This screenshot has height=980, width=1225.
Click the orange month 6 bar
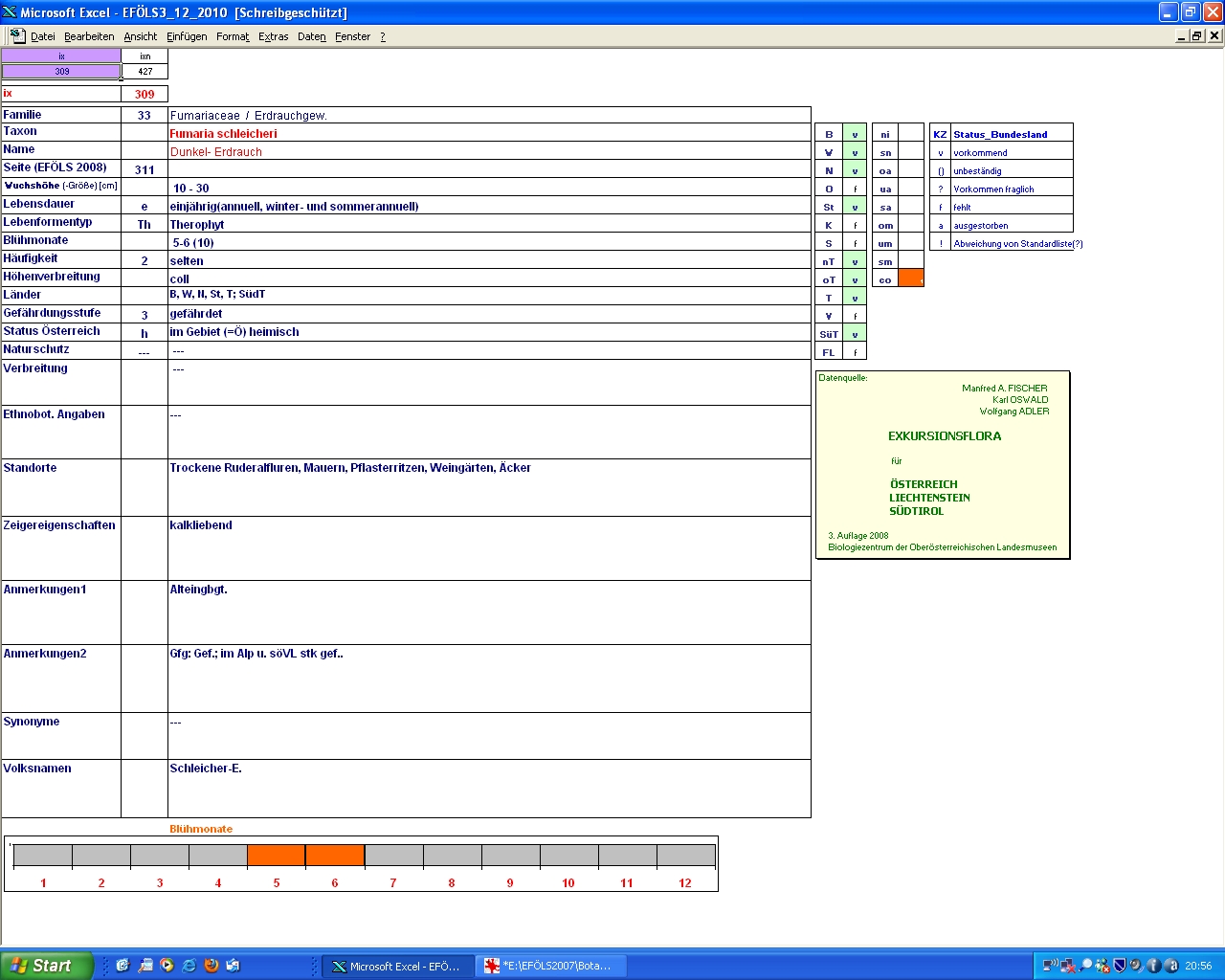(x=335, y=855)
